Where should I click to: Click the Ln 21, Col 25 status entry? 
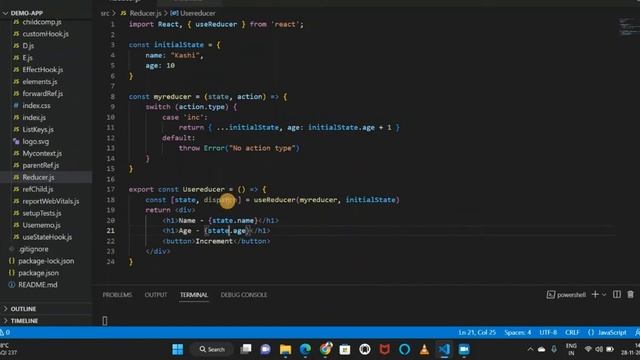477,333
